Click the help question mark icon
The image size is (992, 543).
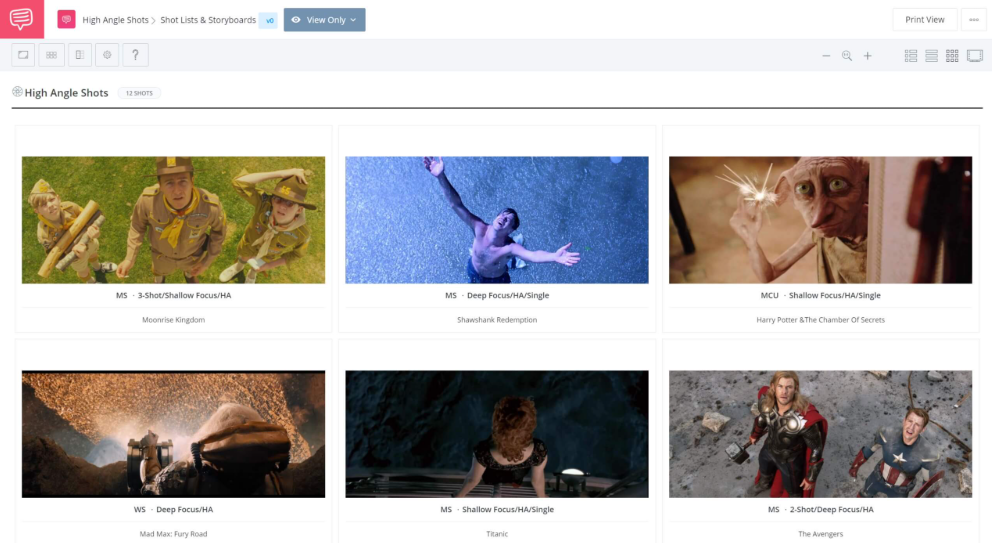click(135, 55)
